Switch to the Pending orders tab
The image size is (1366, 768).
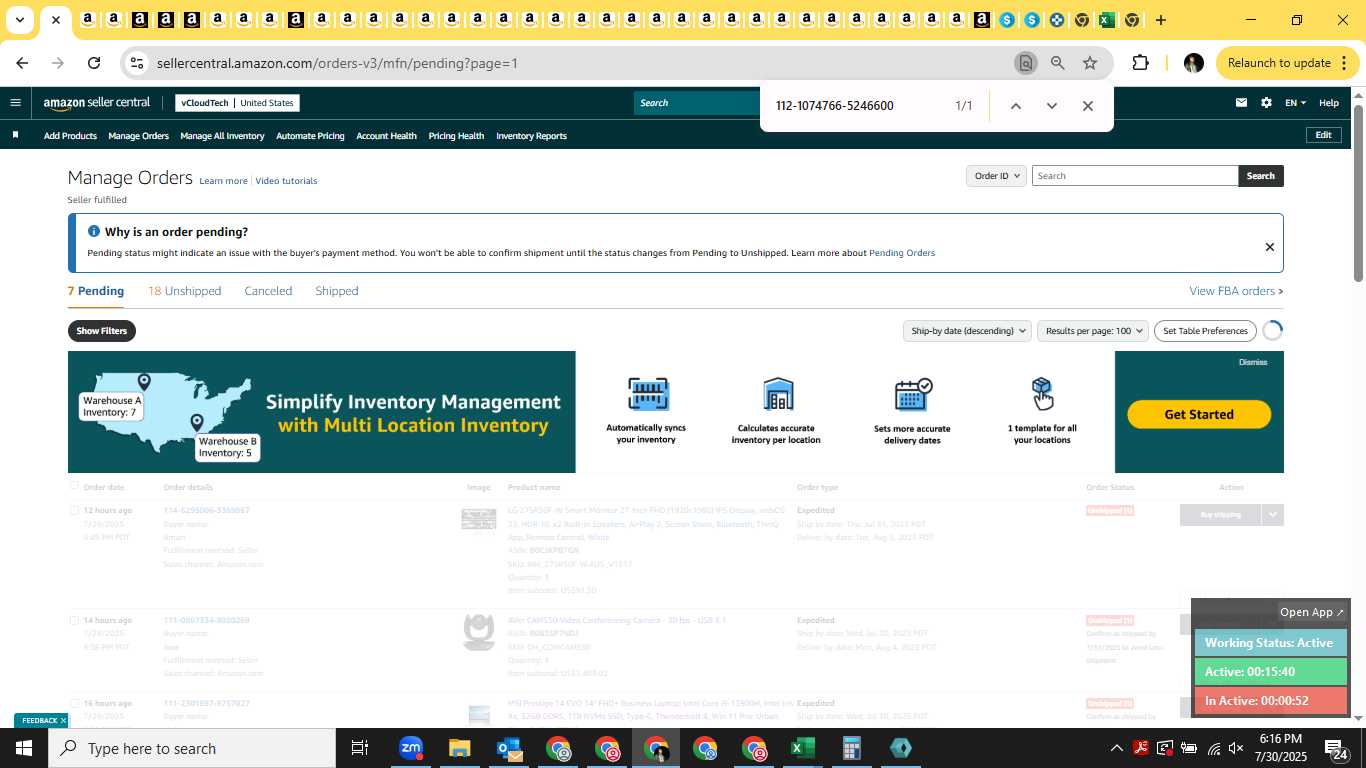click(x=96, y=291)
